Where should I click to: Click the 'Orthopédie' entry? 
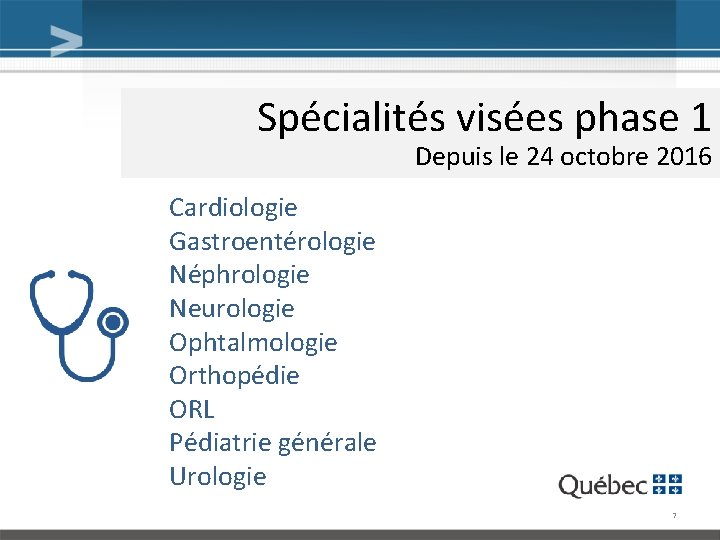(234, 375)
